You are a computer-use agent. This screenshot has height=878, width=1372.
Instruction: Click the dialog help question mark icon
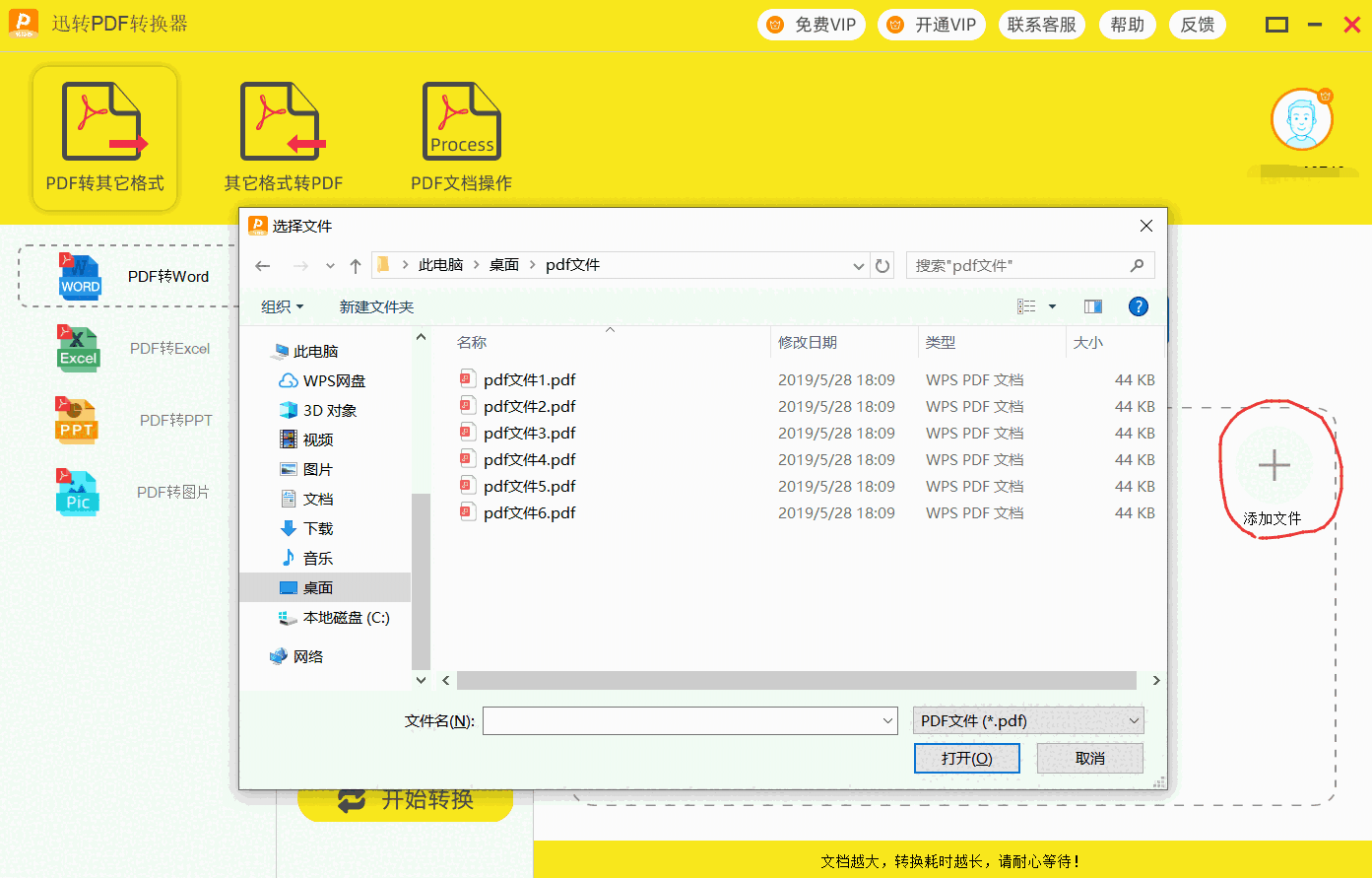1138,306
